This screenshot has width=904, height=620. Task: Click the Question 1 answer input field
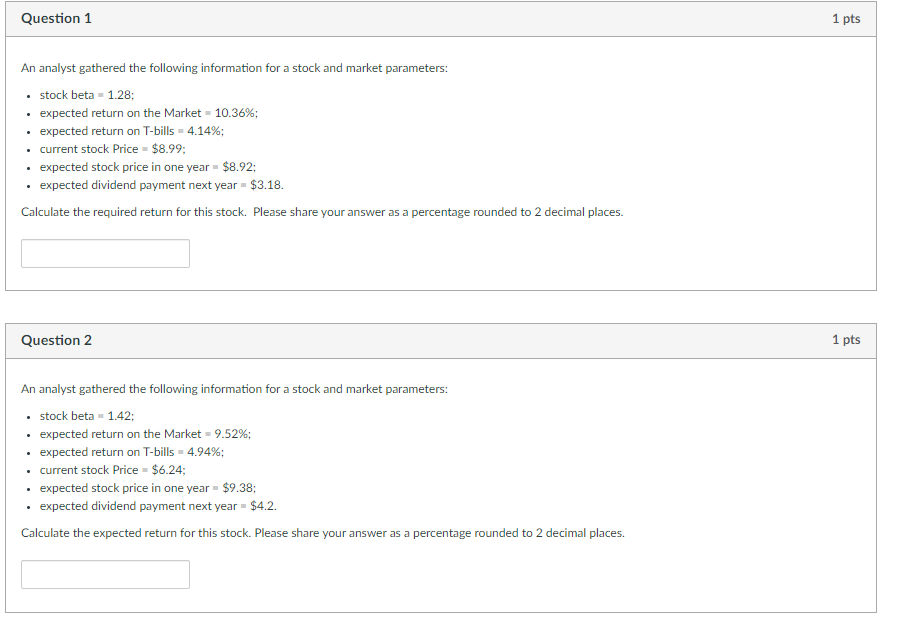tap(105, 253)
